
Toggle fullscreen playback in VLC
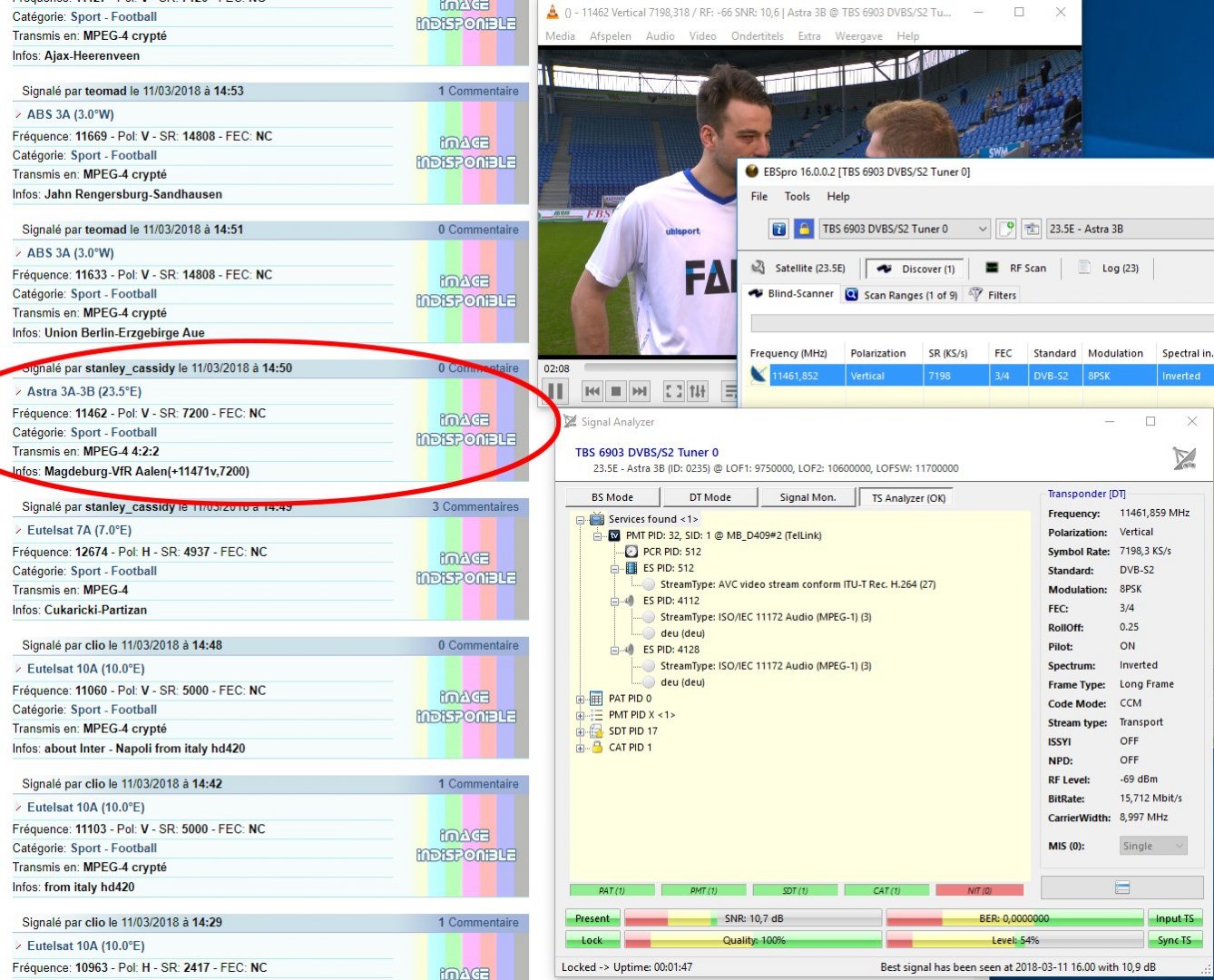(x=674, y=391)
